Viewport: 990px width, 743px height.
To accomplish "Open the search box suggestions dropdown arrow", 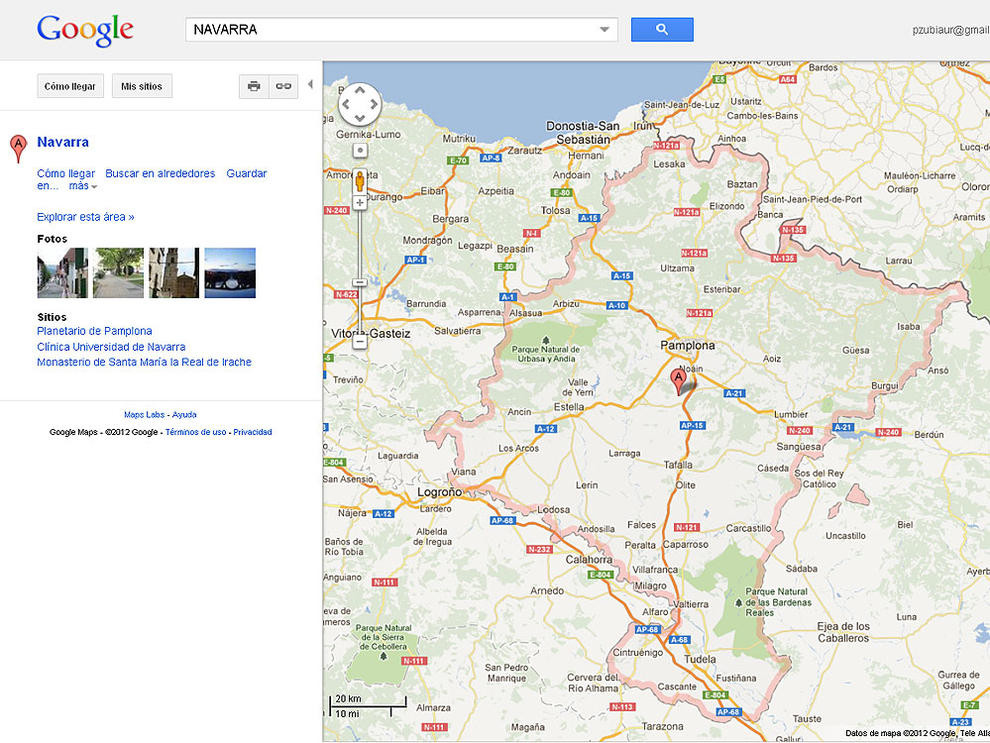I will (x=604, y=30).
